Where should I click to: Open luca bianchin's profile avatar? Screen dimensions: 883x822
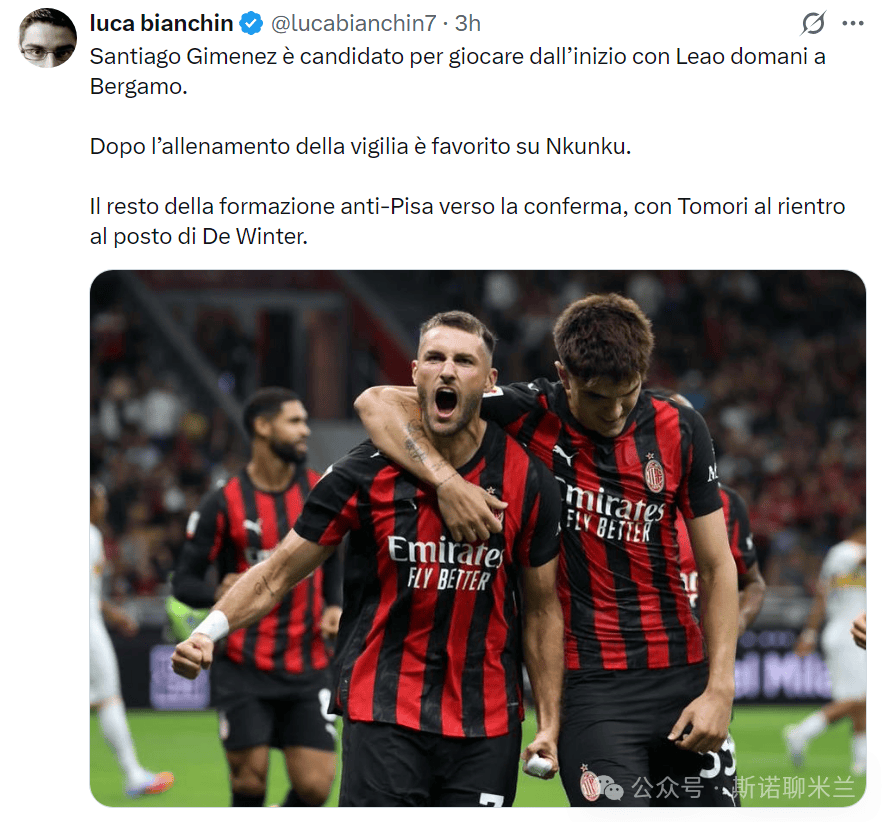47,38
